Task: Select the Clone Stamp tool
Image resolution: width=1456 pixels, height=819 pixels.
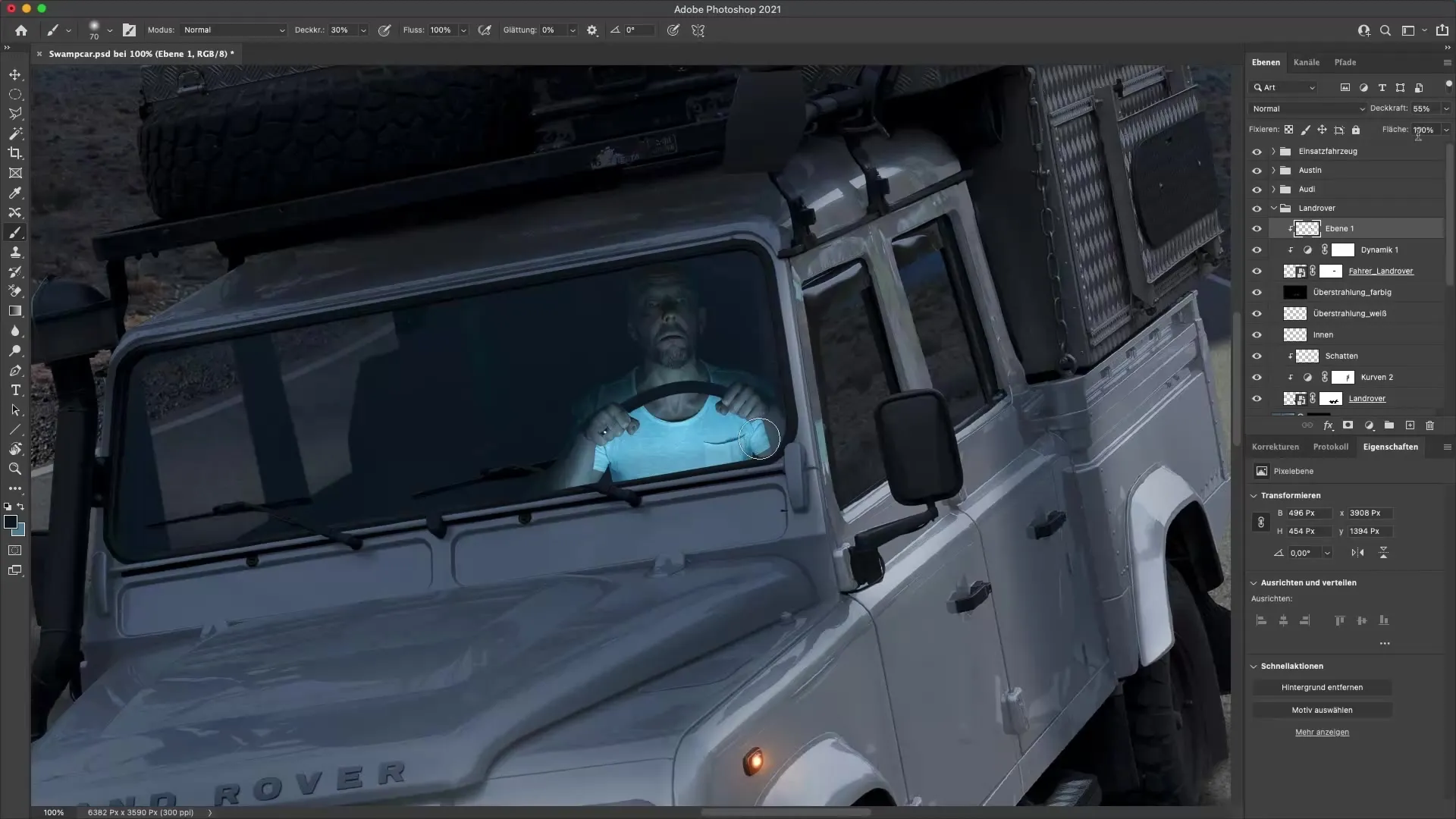Action: [15, 252]
